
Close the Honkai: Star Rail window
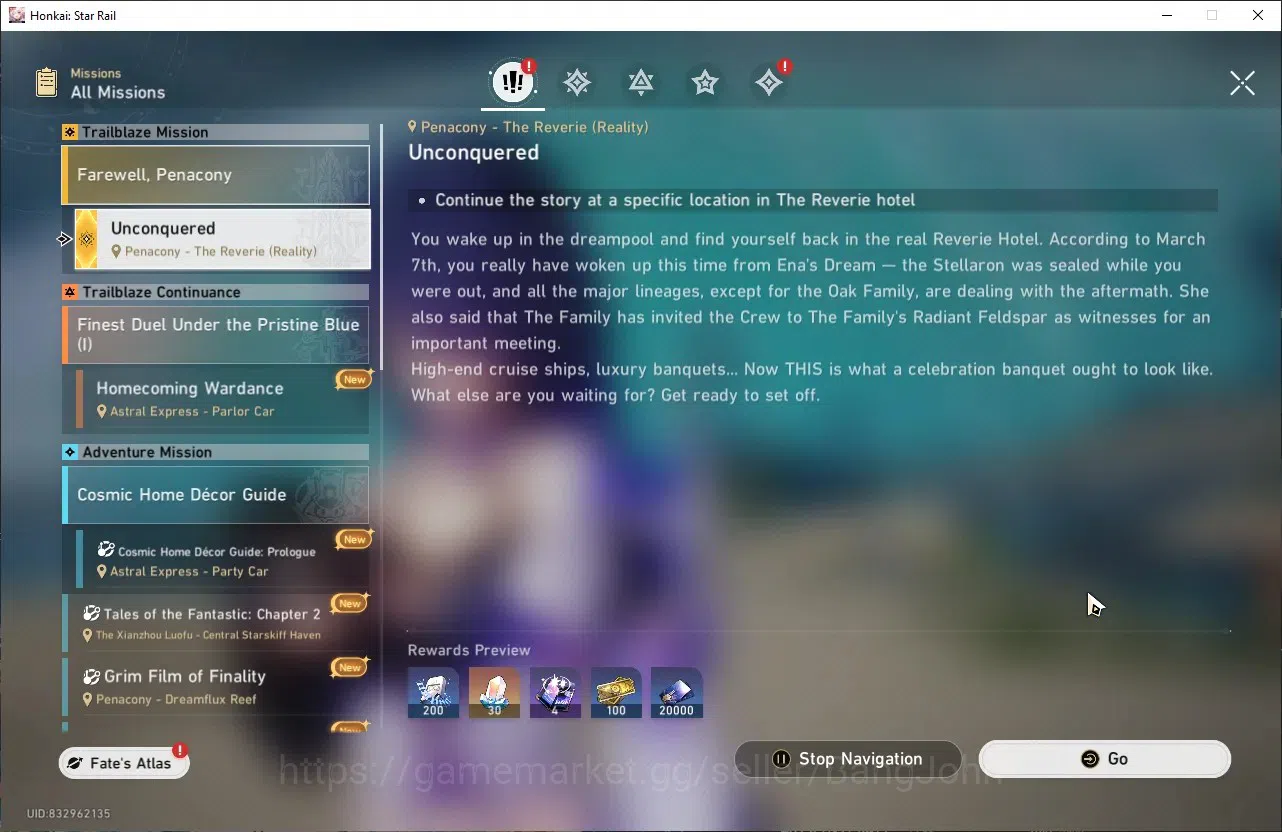tap(1258, 15)
